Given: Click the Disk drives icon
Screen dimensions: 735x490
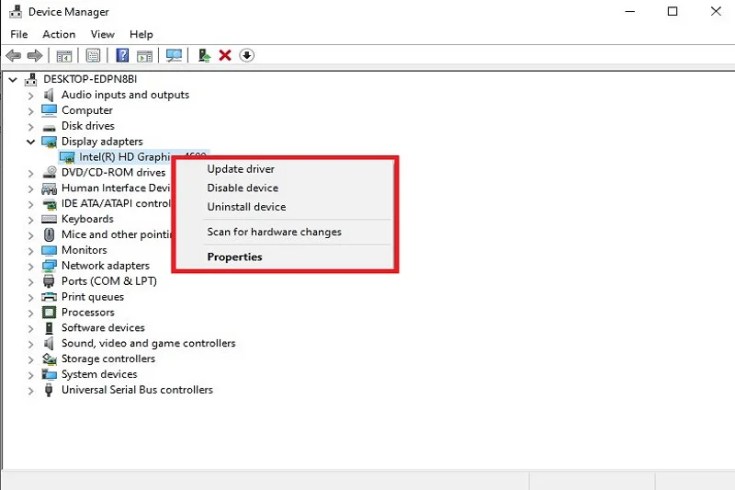Looking at the screenshot, I should click(x=49, y=127).
